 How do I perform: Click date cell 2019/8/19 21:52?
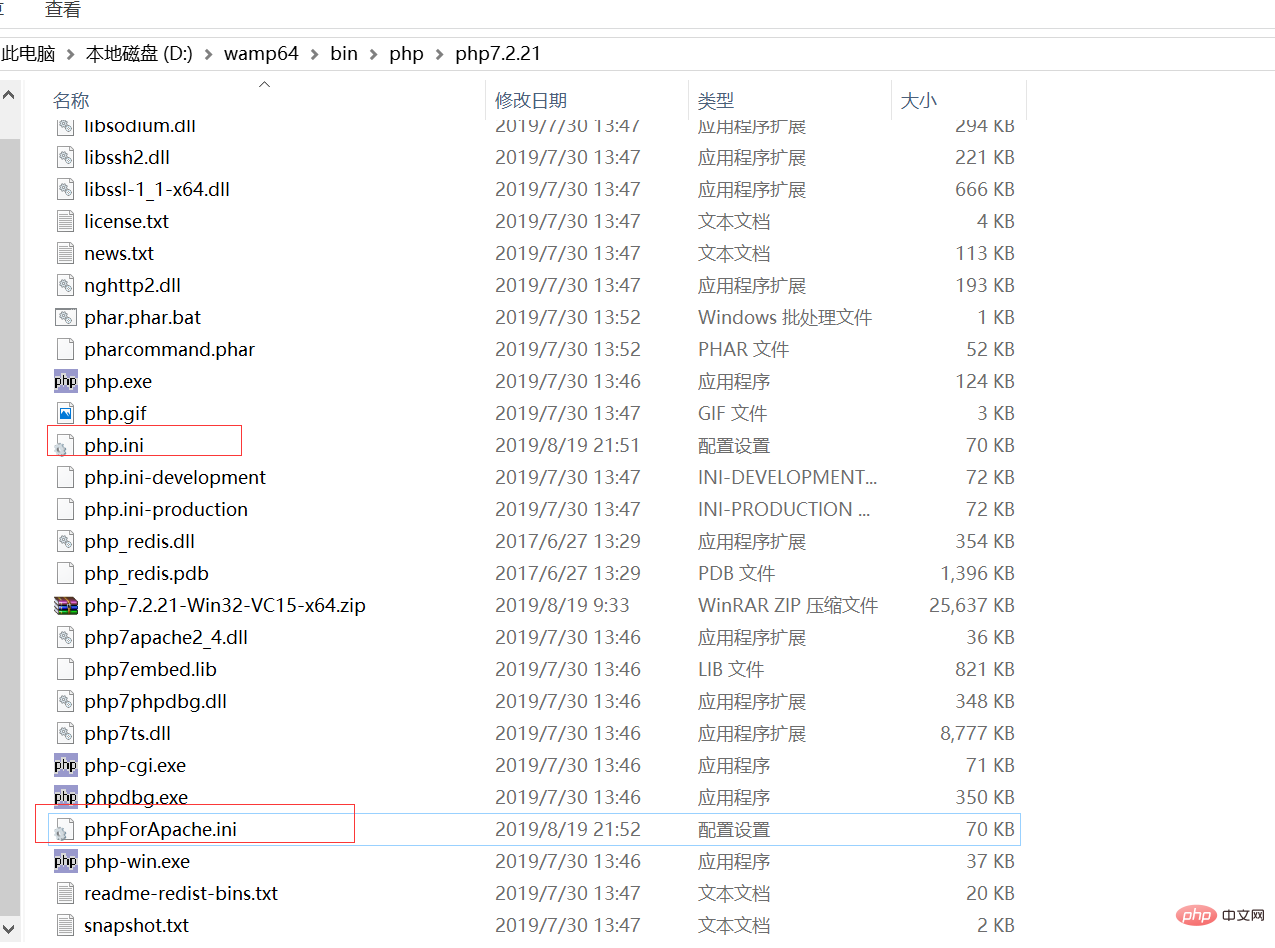567,829
